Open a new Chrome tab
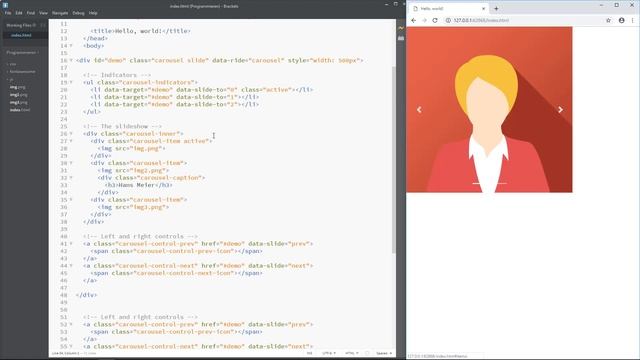640x360 pixels. [496, 8]
